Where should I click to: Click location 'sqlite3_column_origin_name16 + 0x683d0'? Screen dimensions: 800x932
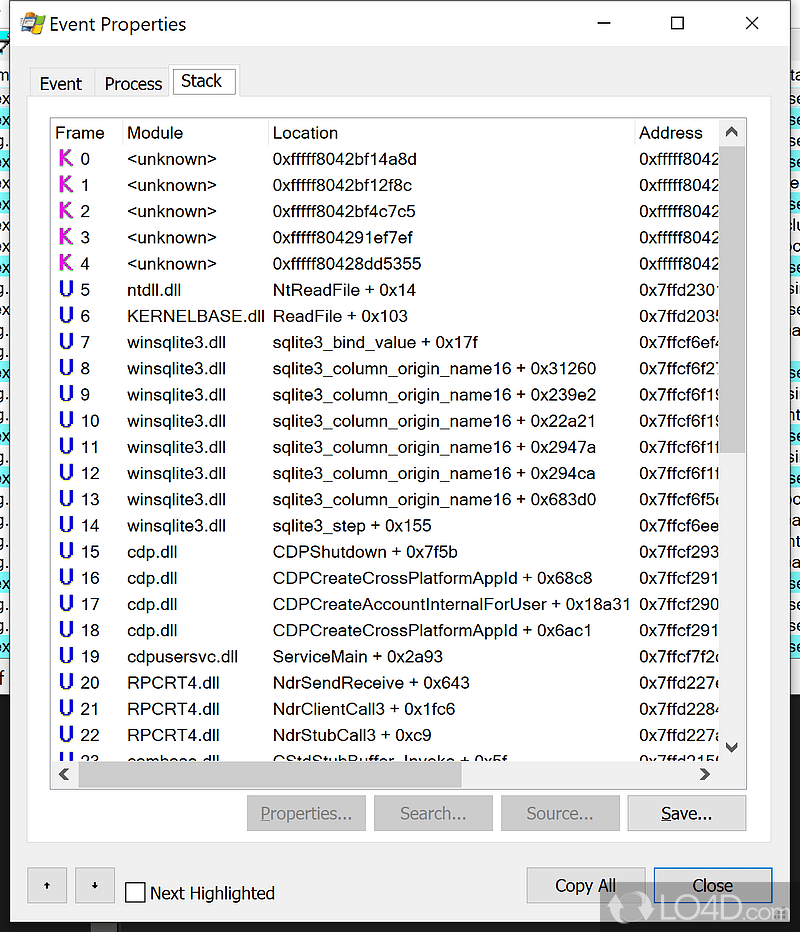(434, 499)
